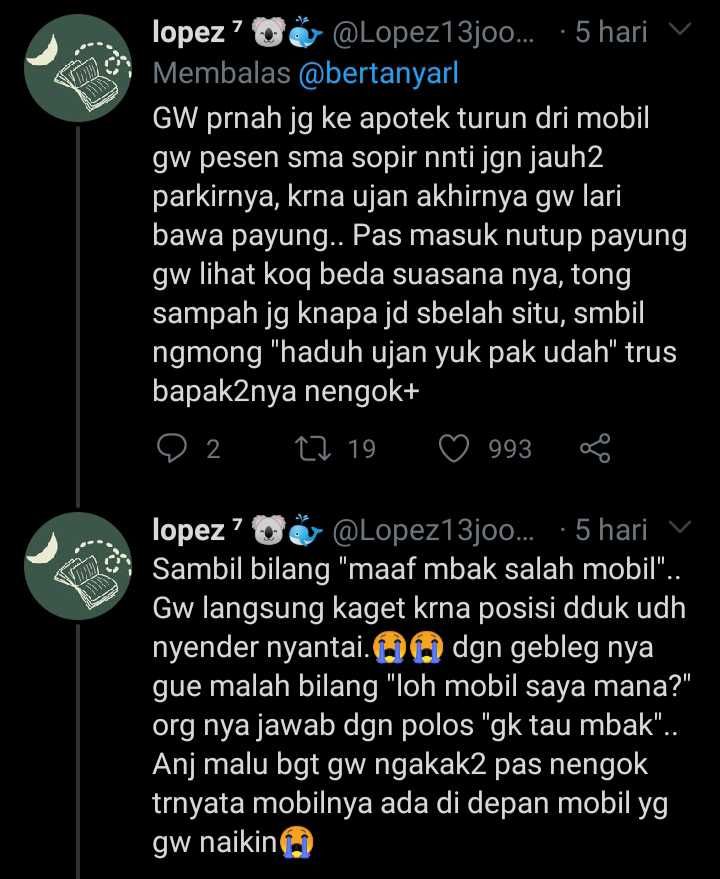Like the first tweet with the heart icon
This screenshot has height=879, width=720.
pyautogui.click(x=457, y=449)
